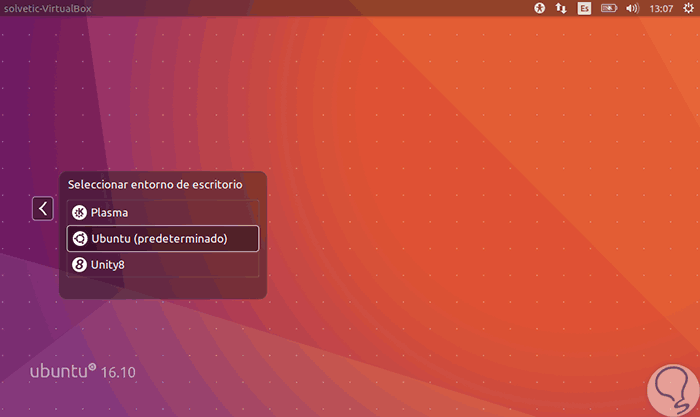Choose Ubuntu (predeterminado) session

(x=163, y=238)
